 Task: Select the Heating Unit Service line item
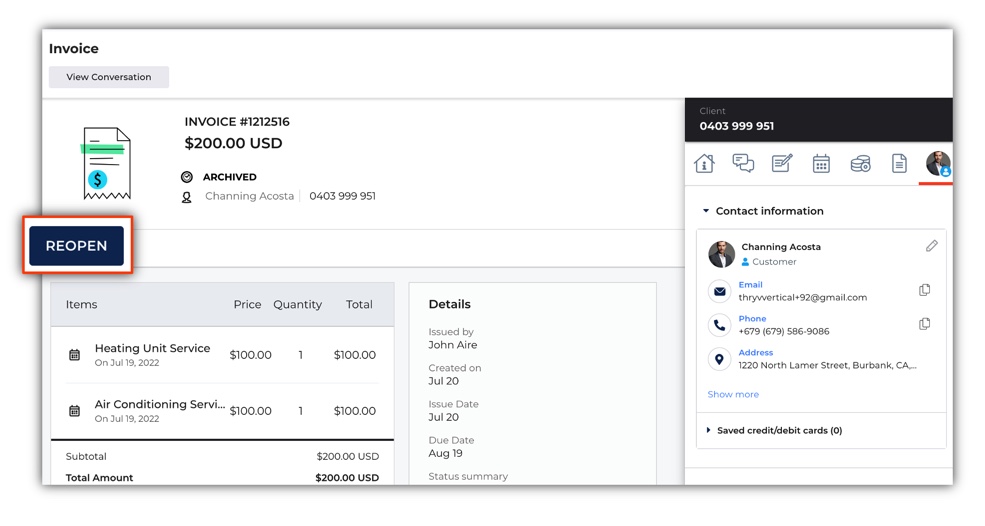222,355
